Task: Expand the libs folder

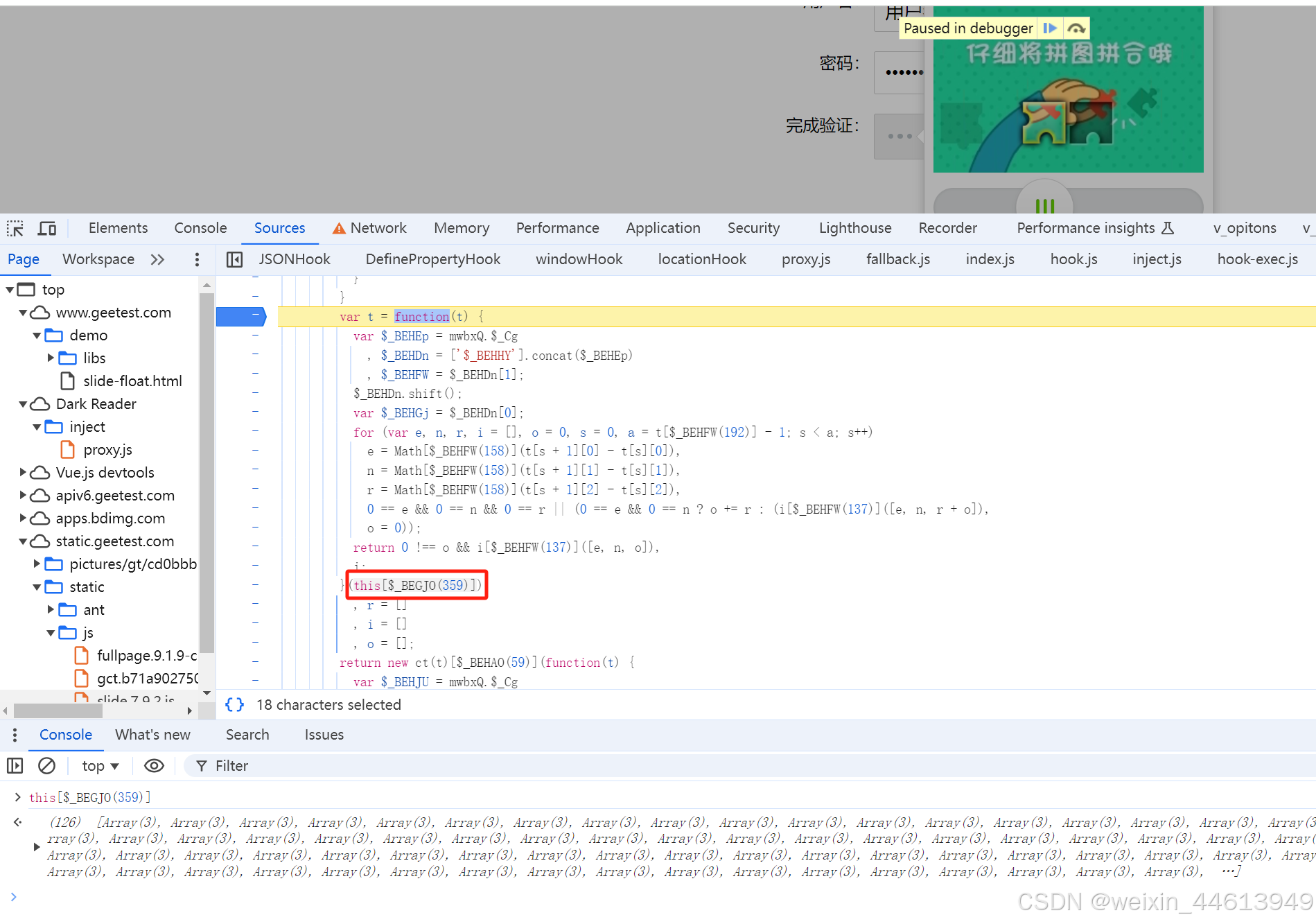Action: 51,358
